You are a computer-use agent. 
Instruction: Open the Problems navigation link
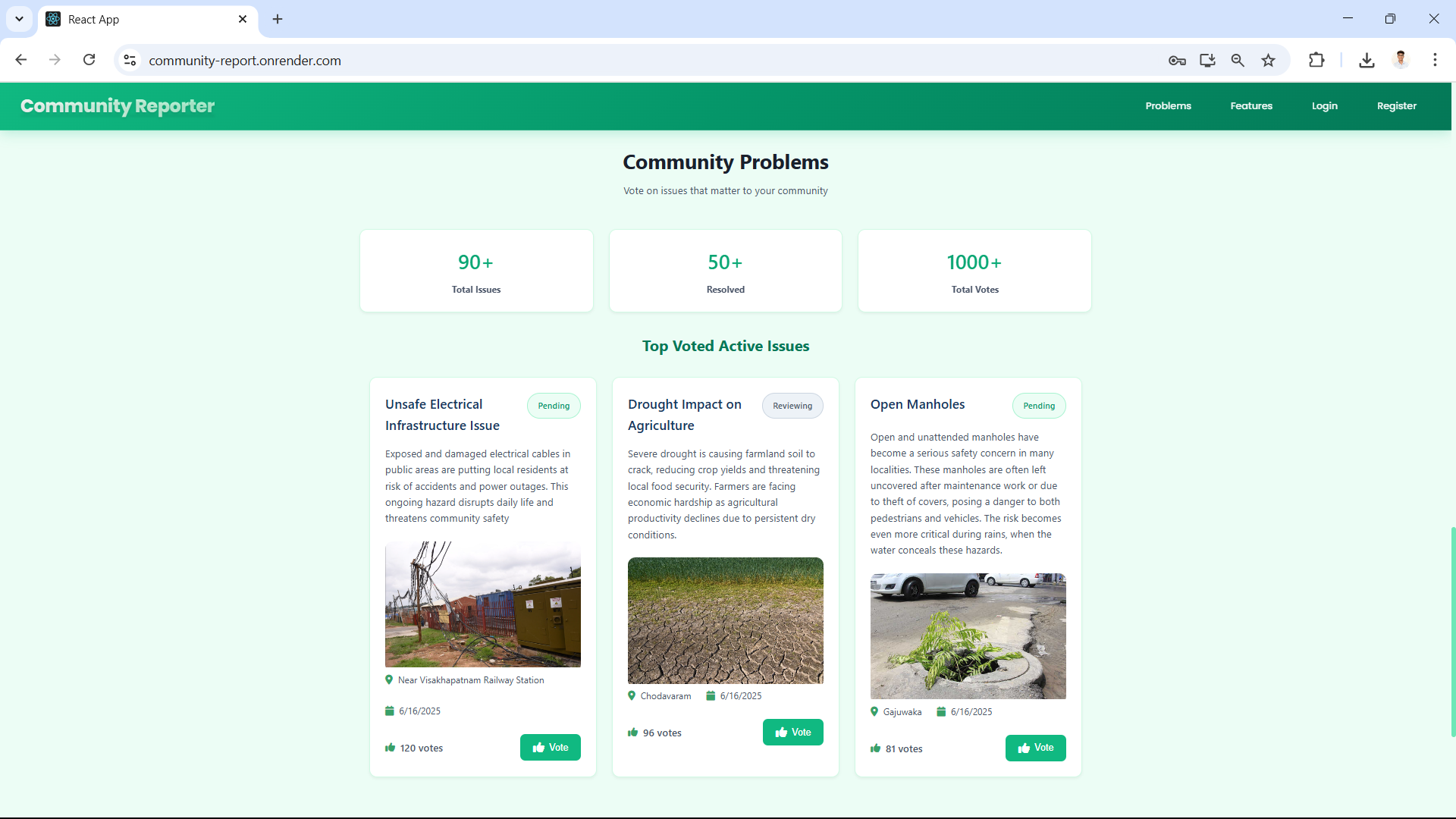(1168, 106)
